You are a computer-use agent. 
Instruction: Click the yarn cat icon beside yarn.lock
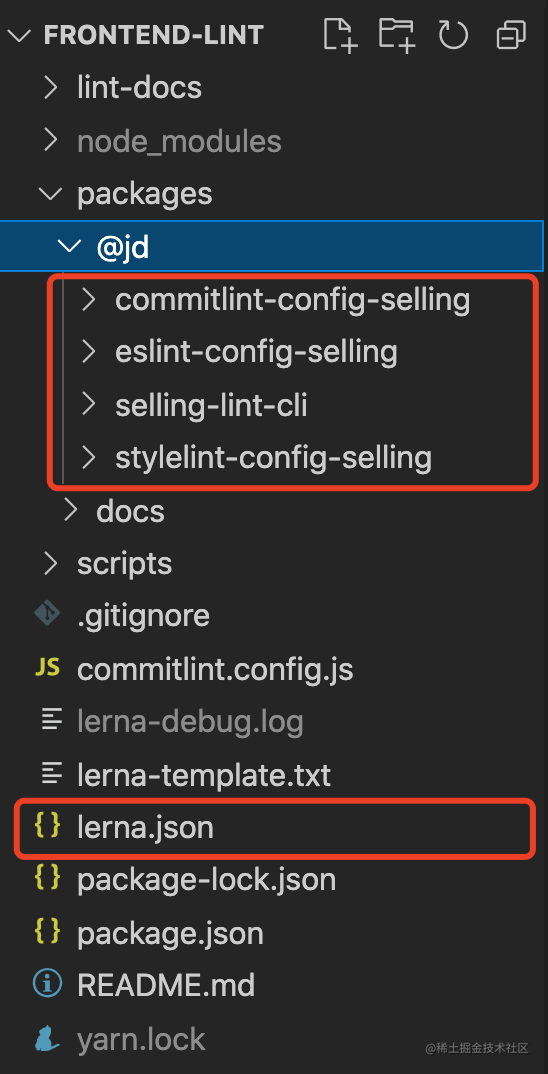(x=48, y=1038)
